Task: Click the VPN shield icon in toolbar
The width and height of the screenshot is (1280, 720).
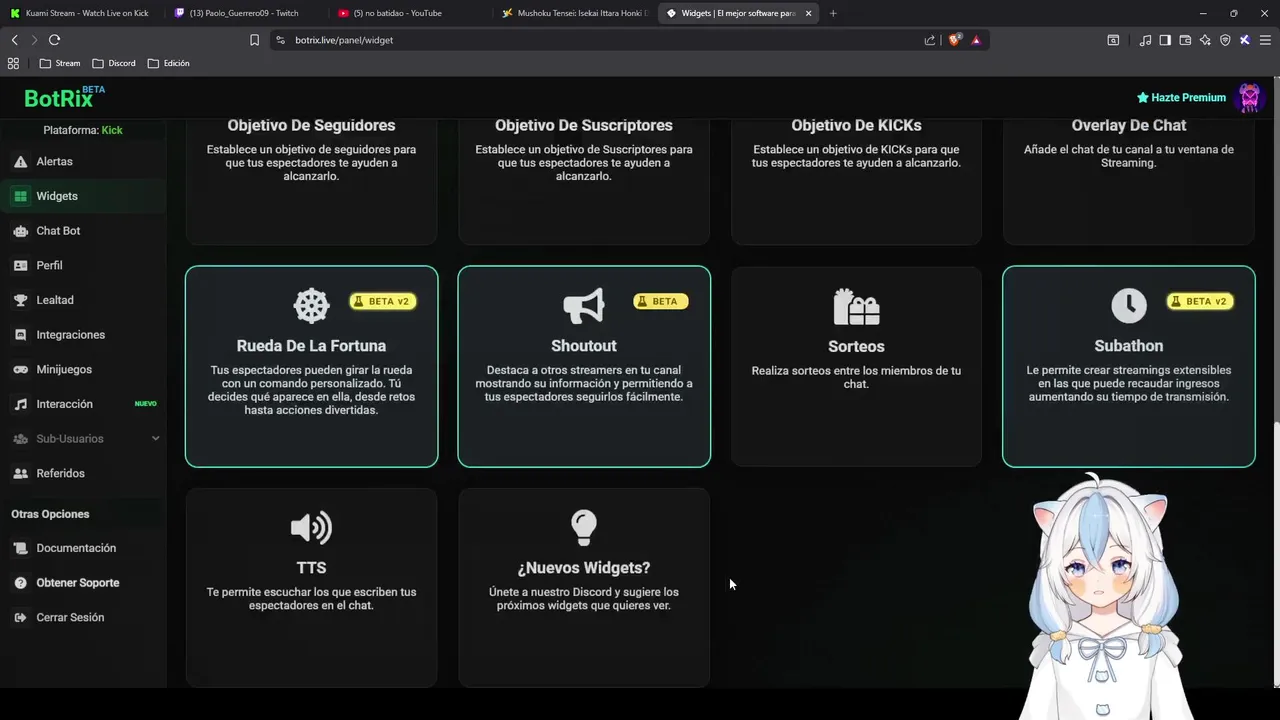Action: 1225,40
